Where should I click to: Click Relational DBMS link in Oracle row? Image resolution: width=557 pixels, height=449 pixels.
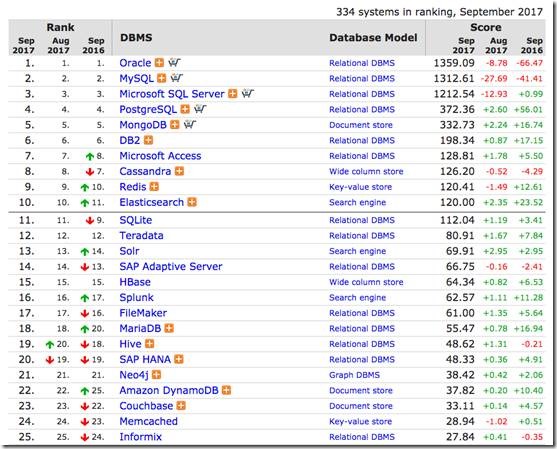(362, 63)
